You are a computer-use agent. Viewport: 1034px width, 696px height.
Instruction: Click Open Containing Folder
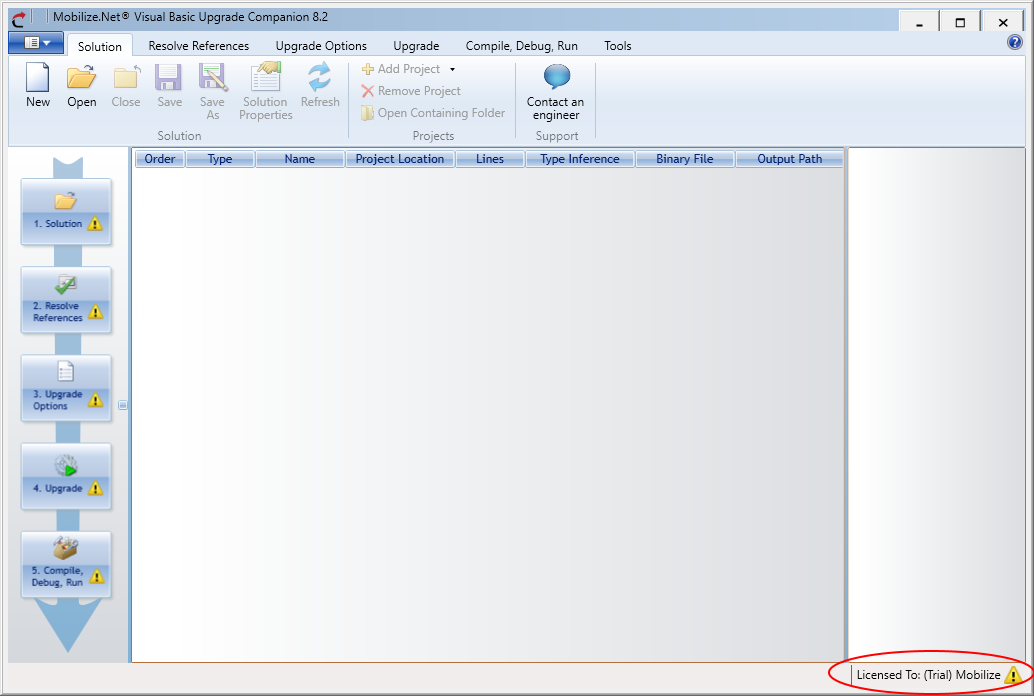click(433, 113)
